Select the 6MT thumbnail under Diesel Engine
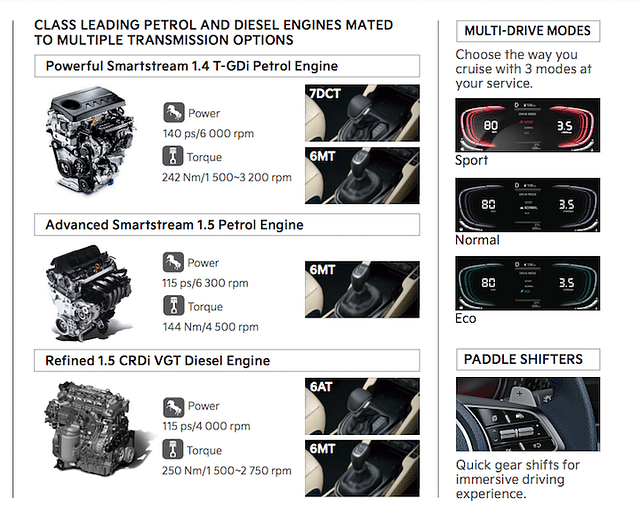Image resolution: width=640 pixels, height=515 pixels. coord(362,468)
